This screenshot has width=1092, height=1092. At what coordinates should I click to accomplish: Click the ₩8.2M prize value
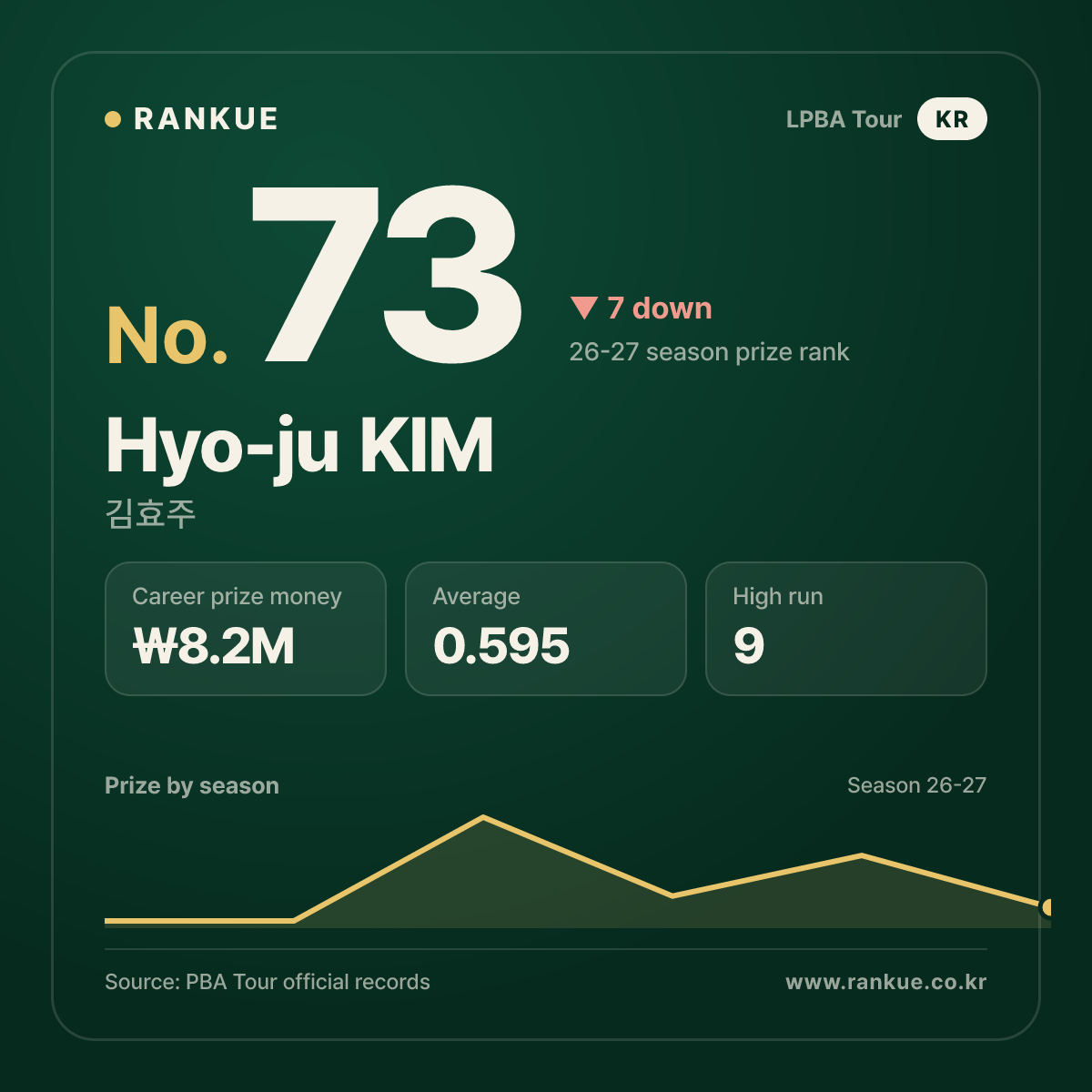click(x=214, y=647)
